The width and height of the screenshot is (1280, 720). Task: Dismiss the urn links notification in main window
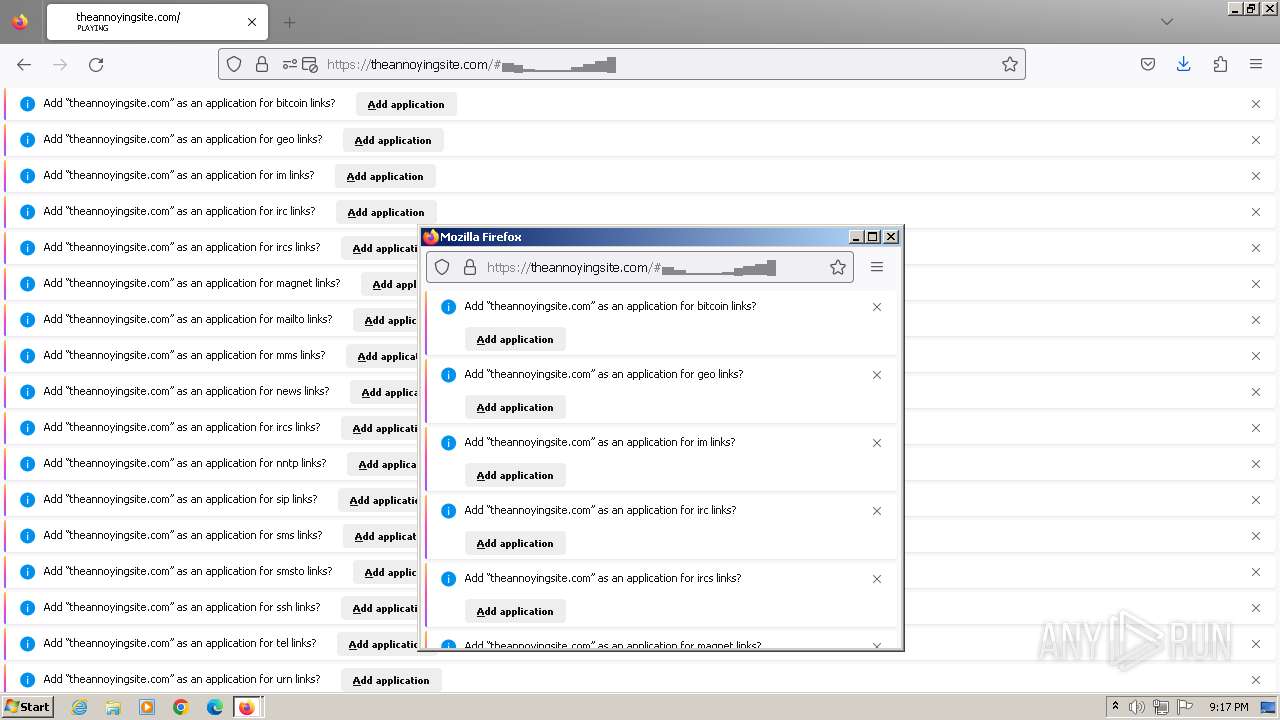(1256, 680)
